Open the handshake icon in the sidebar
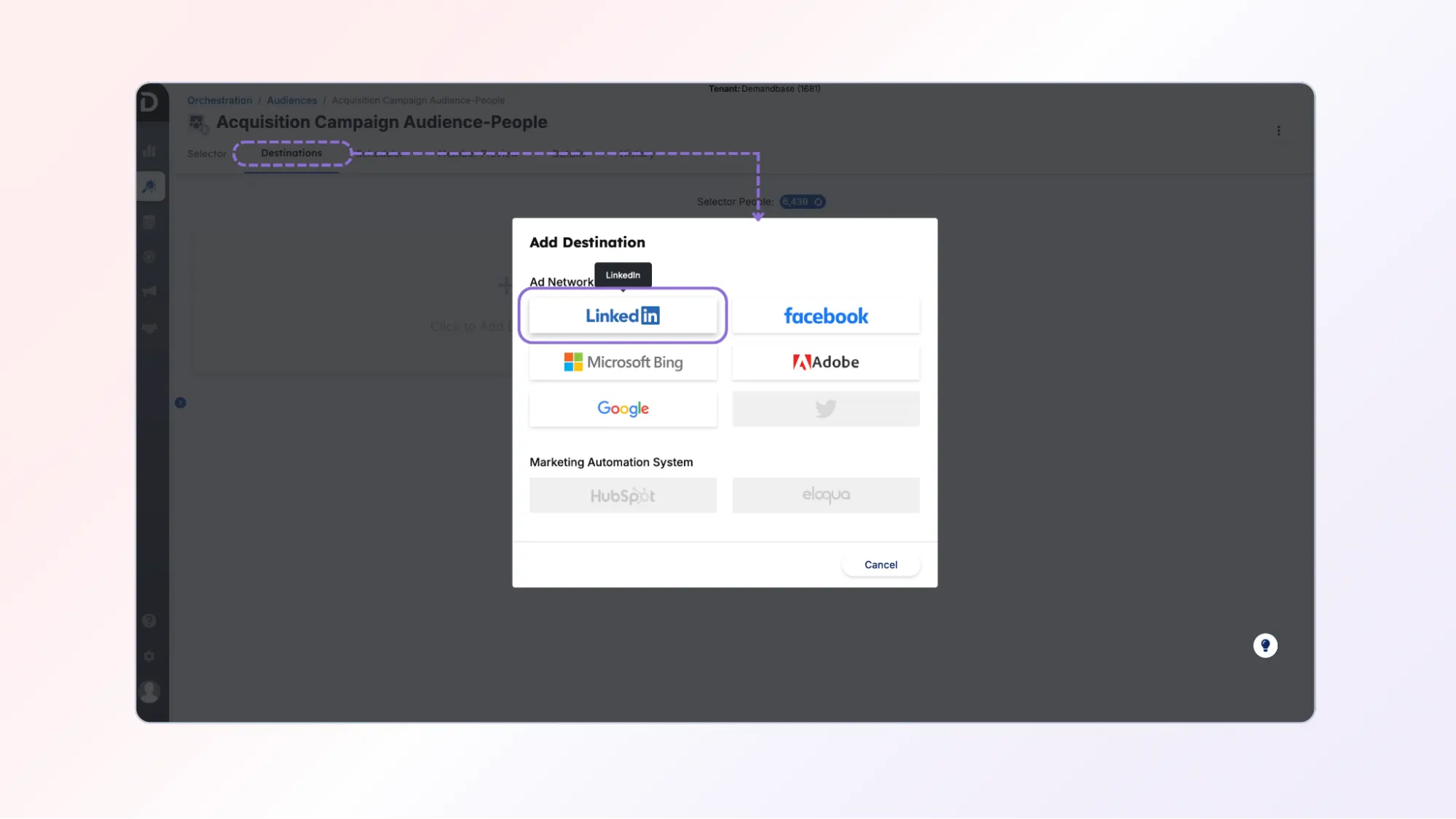 coord(150,329)
